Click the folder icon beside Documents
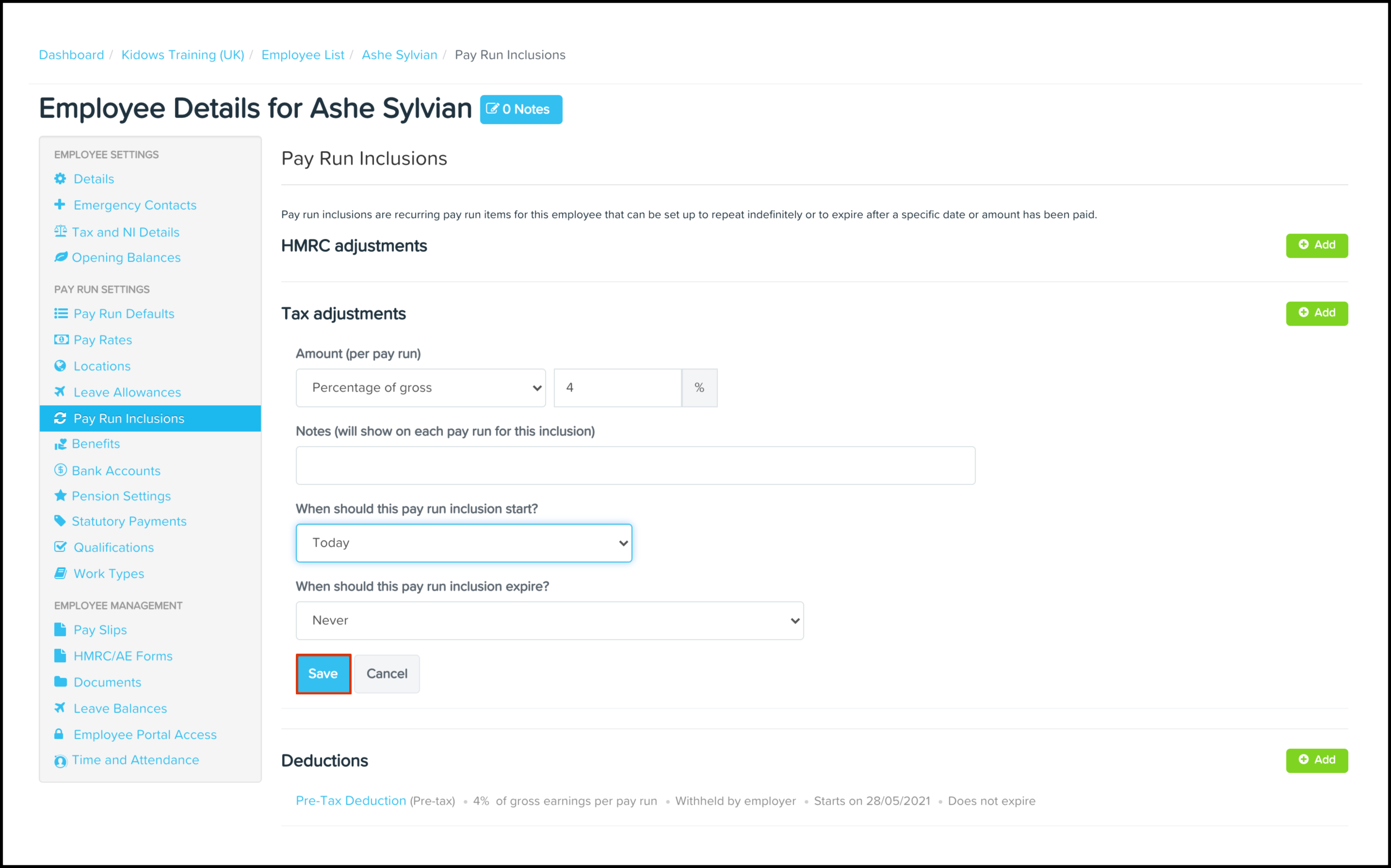Screen dimensions: 1391x868 [x=60, y=682]
